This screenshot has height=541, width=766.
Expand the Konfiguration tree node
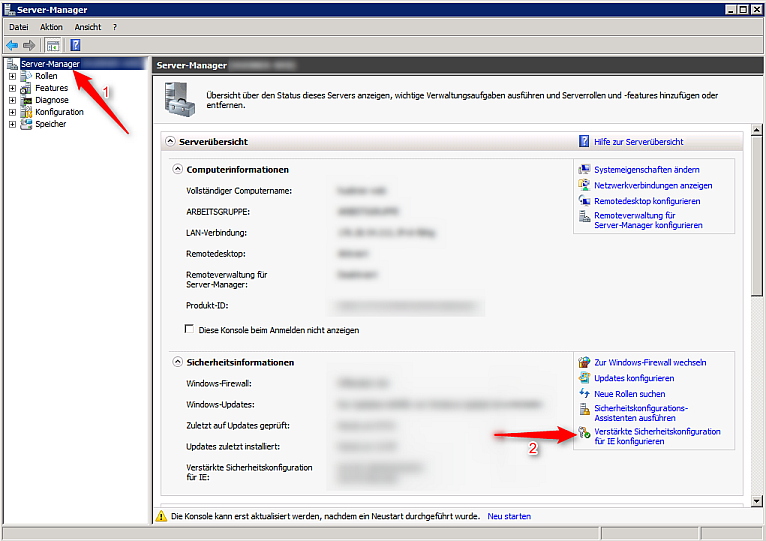point(12,112)
